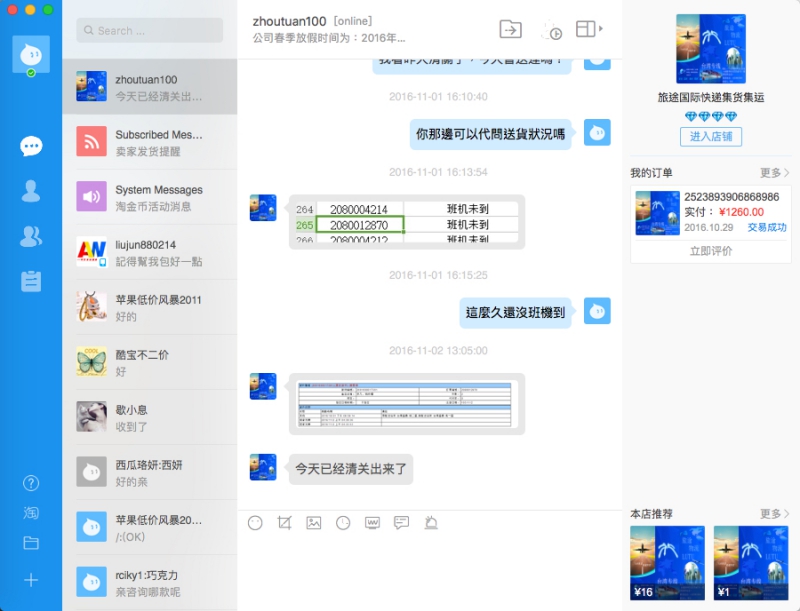The width and height of the screenshot is (800, 611).
Task: Open the System Messages conversation
Action: click(x=149, y=197)
